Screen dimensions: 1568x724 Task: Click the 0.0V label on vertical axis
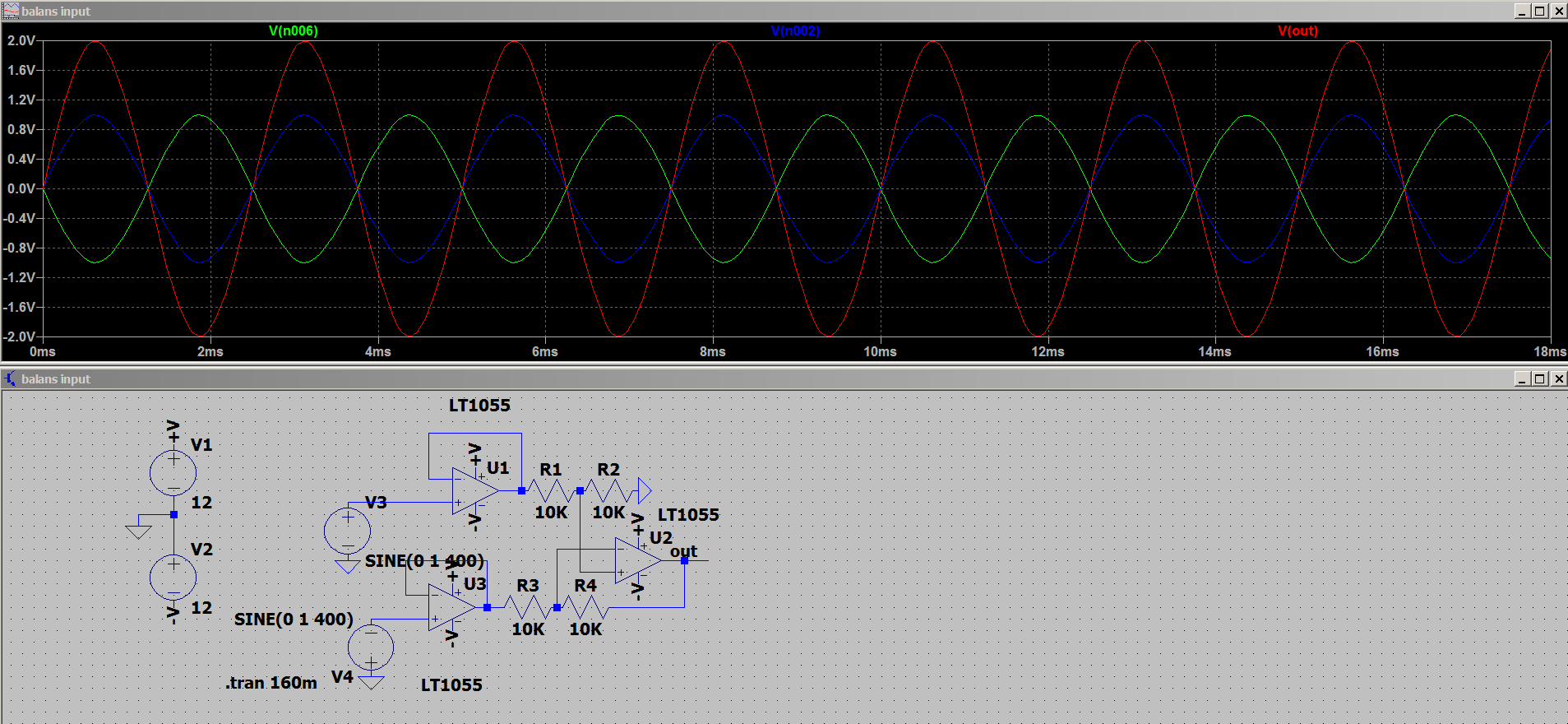coord(21,188)
